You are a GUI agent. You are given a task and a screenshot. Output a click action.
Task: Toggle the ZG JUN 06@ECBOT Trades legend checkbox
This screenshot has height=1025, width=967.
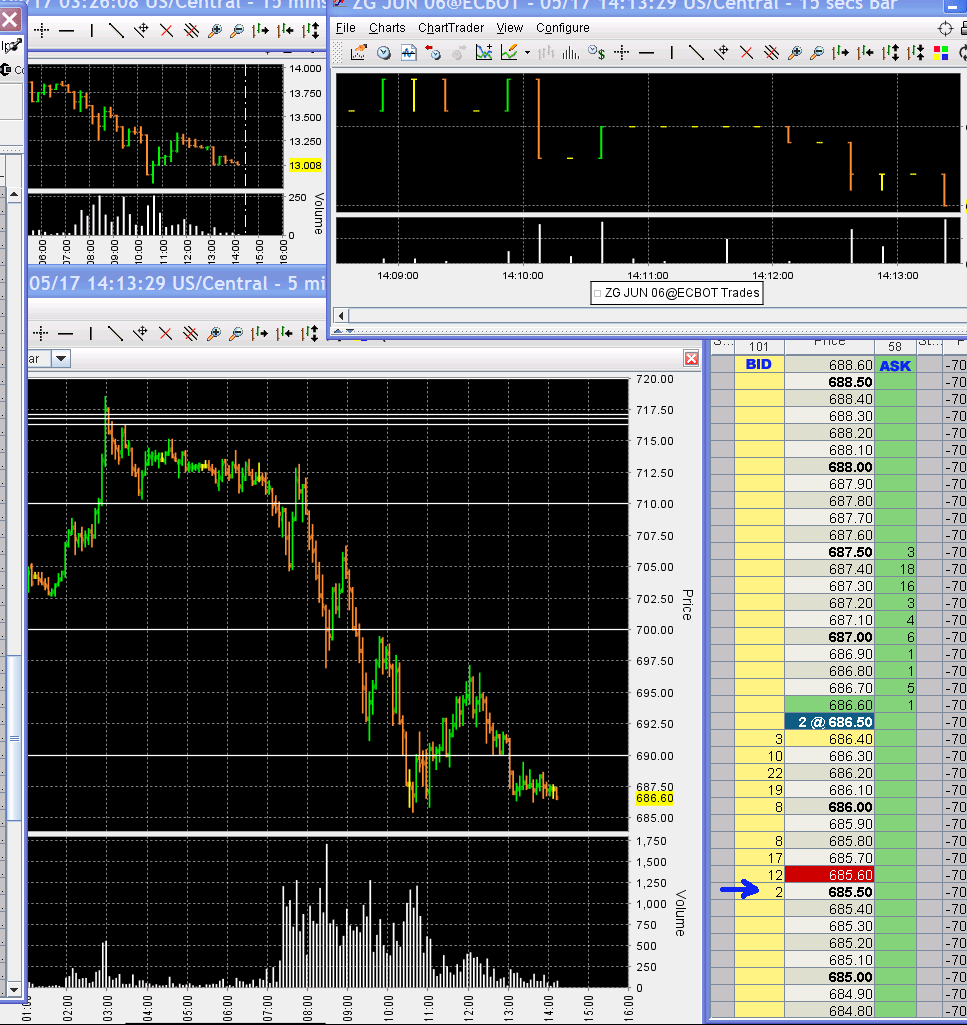coord(597,294)
